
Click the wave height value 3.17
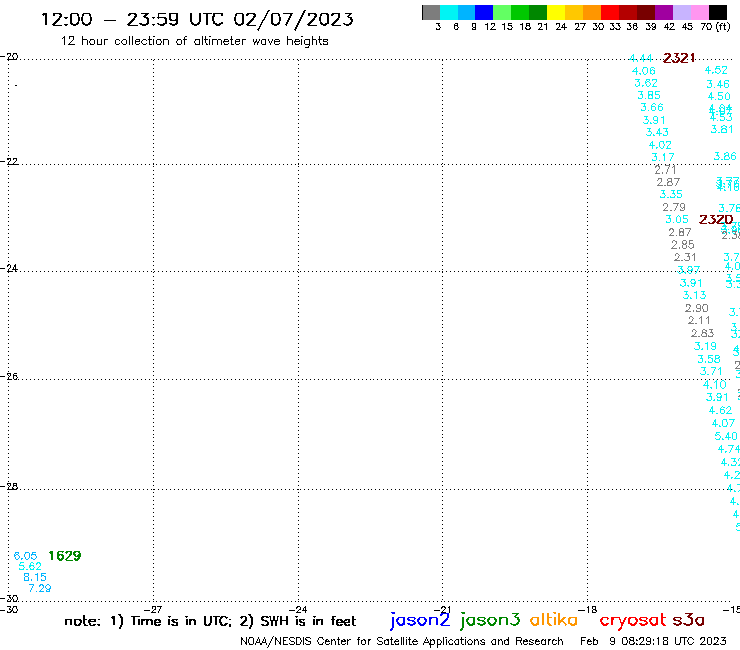[663, 157]
